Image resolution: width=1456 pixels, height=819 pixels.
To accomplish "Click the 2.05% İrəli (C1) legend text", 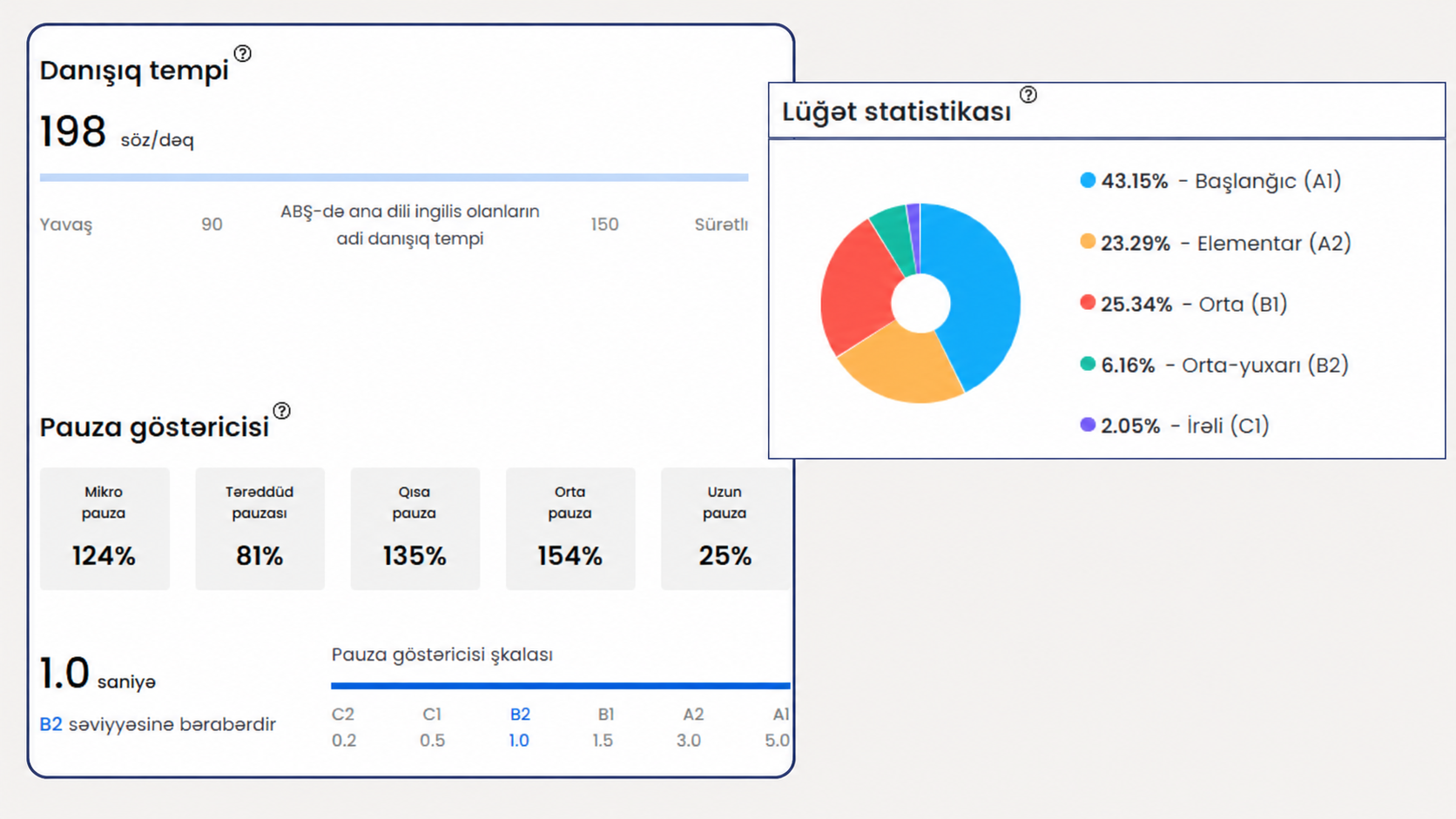I will coord(1185,426).
